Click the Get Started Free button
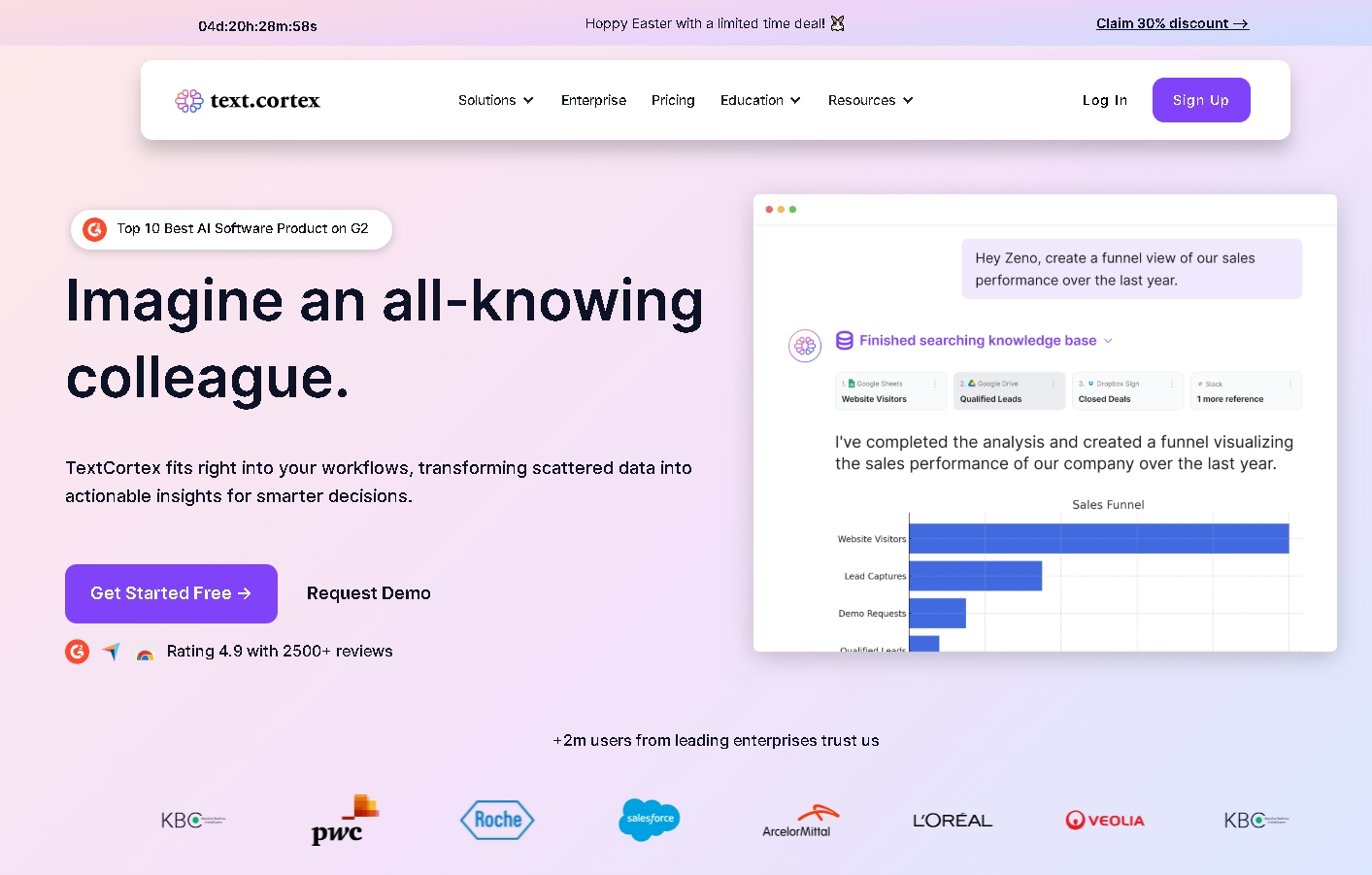Viewport: 1372px width, 875px height. 171,593
